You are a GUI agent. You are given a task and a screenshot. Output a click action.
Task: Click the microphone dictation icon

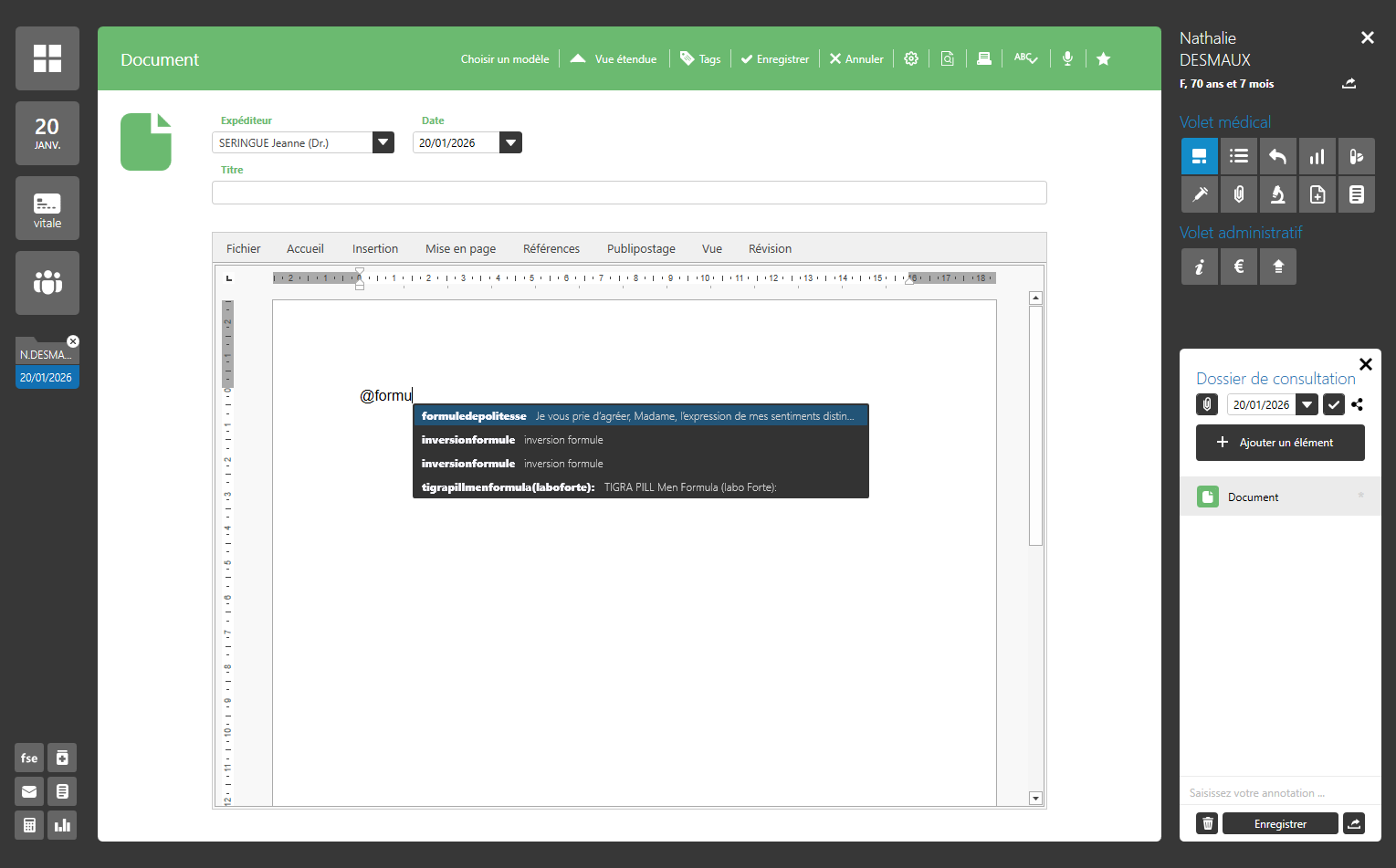[x=1067, y=58]
